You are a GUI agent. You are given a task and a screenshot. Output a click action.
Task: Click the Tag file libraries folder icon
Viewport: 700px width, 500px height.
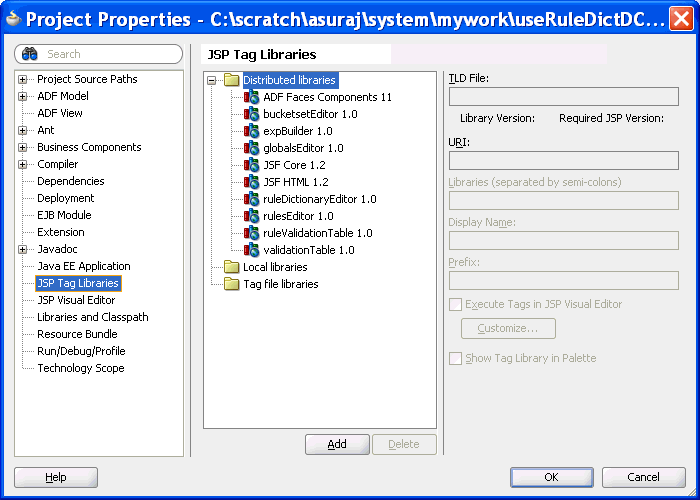[x=231, y=284]
